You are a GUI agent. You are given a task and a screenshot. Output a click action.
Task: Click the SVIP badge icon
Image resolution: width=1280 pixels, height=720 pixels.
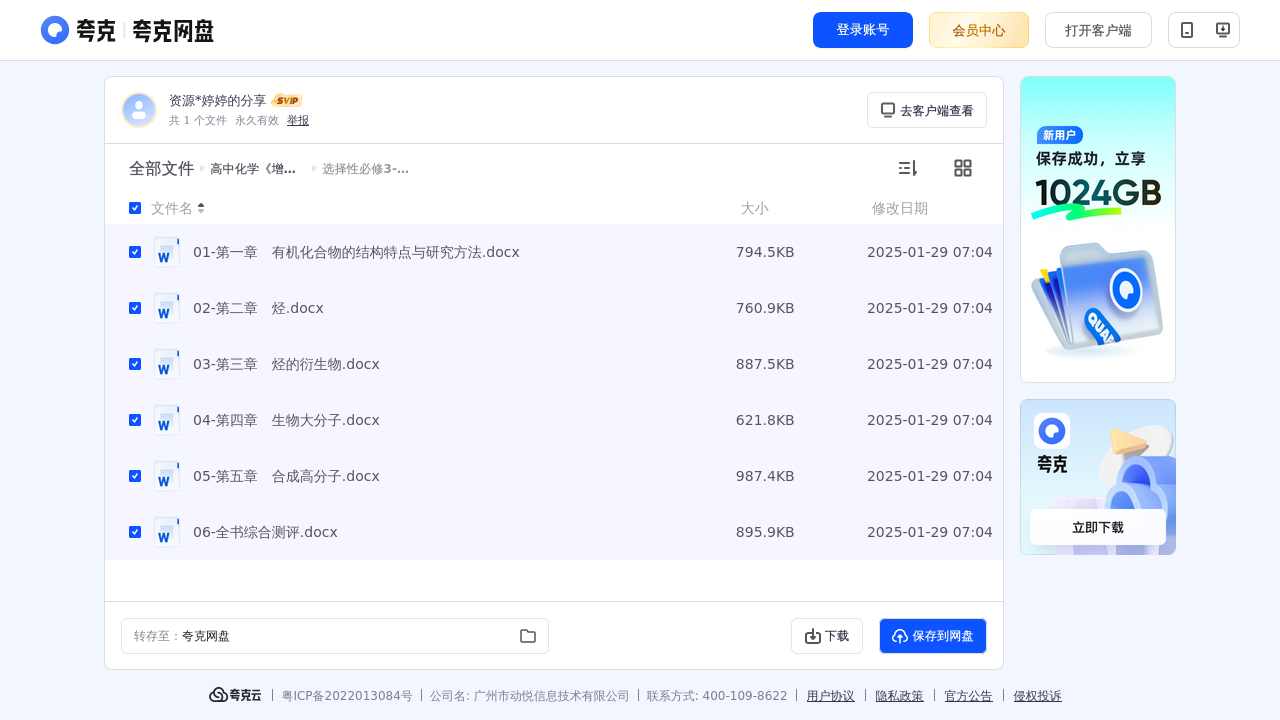pyautogui.click(x=287, y=101)
